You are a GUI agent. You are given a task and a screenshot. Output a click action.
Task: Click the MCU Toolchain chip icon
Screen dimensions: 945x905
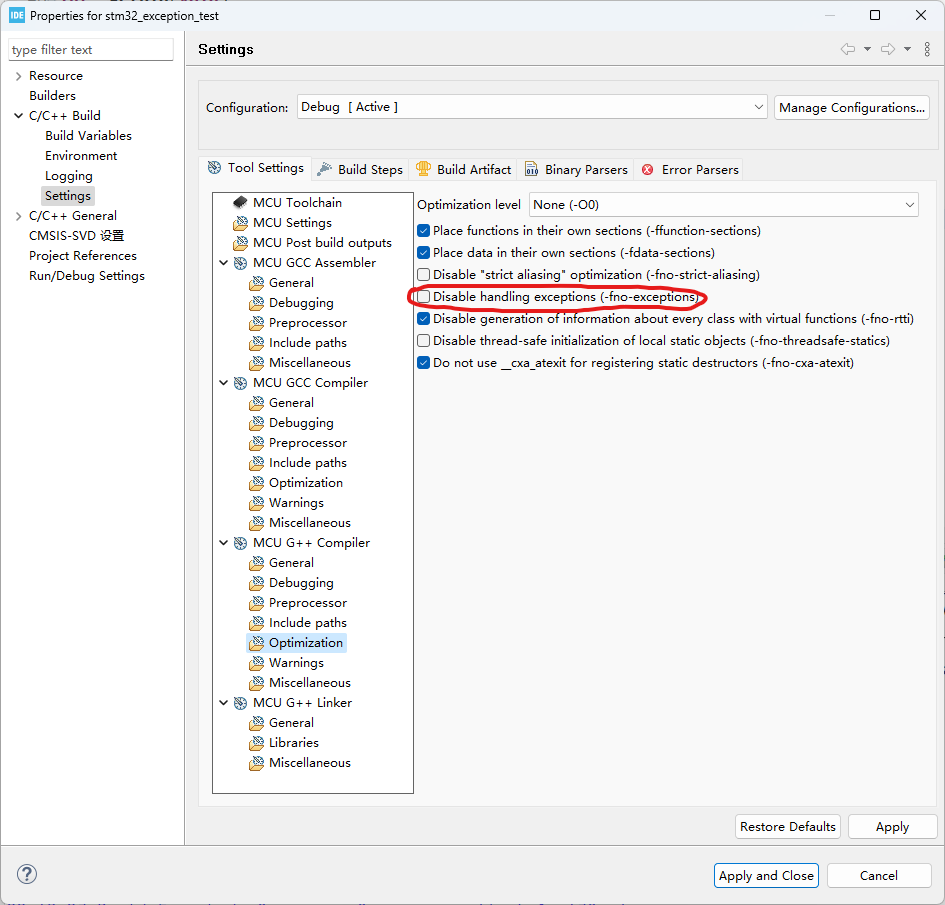click(240, 203)
